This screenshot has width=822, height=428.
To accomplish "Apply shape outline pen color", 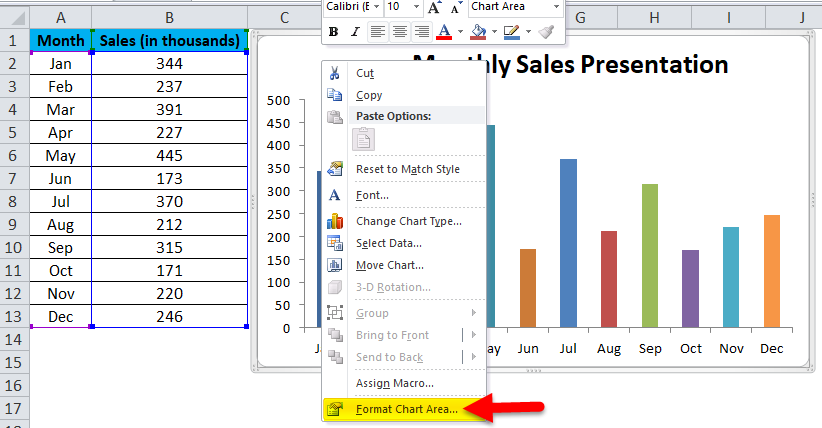I will (x=512, y=32).
